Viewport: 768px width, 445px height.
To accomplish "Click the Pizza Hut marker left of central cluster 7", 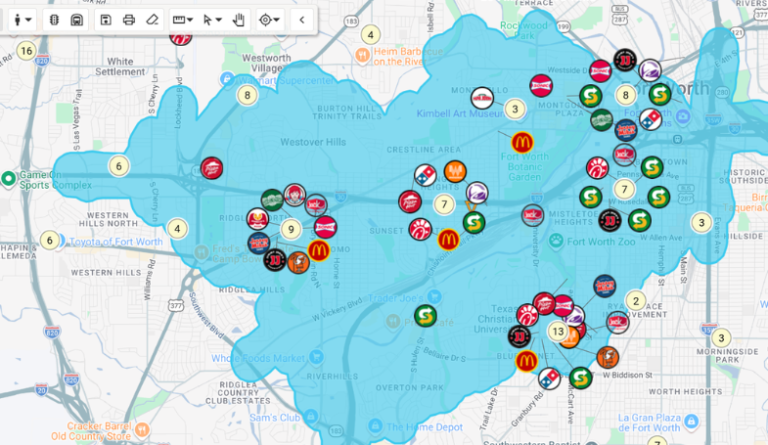I will click(x=410, y=202).
